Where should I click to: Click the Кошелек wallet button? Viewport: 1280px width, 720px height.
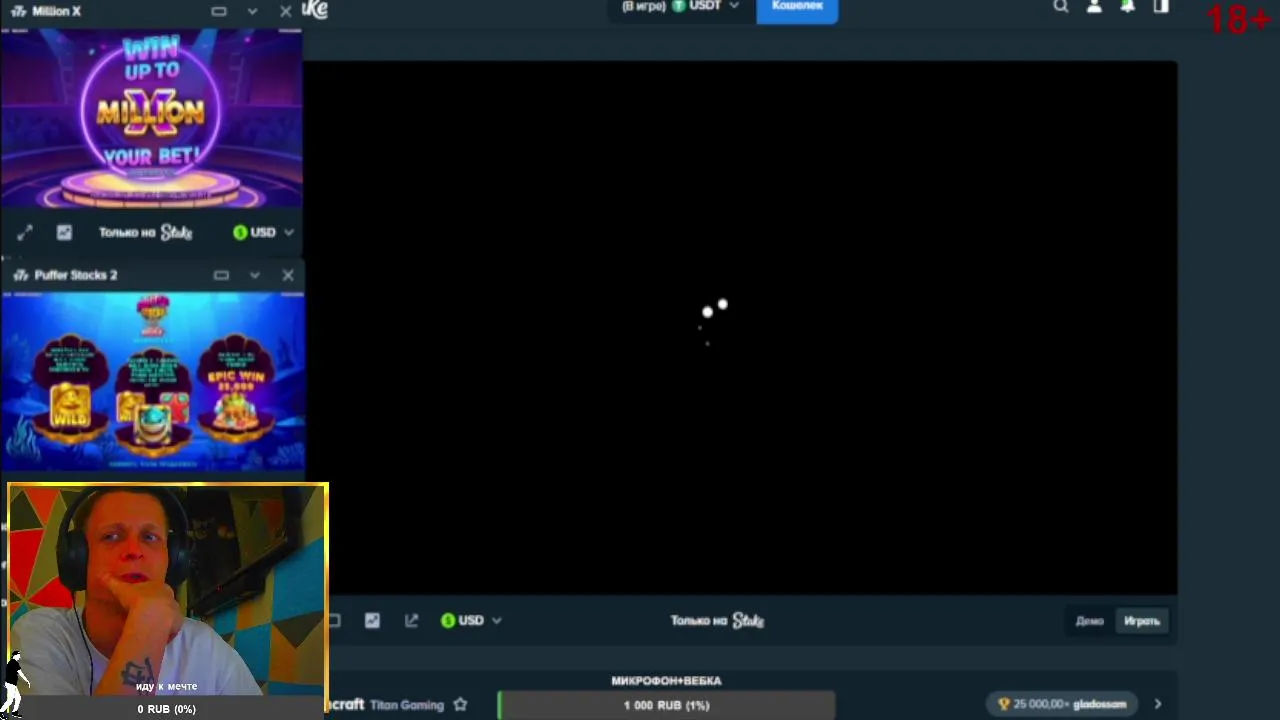[x=797, y=8]
